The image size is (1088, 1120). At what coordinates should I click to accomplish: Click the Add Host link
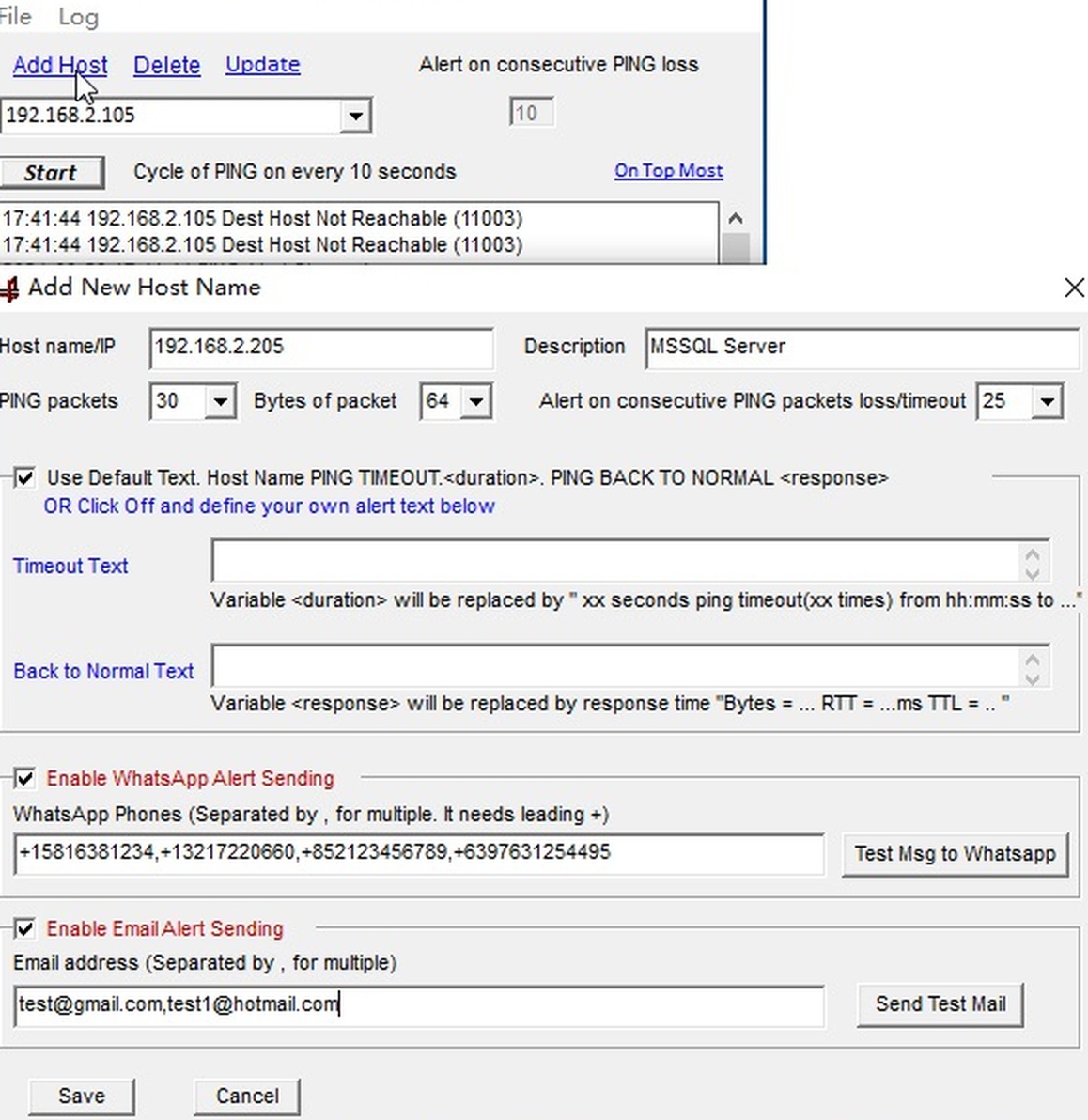coord(59,65)
